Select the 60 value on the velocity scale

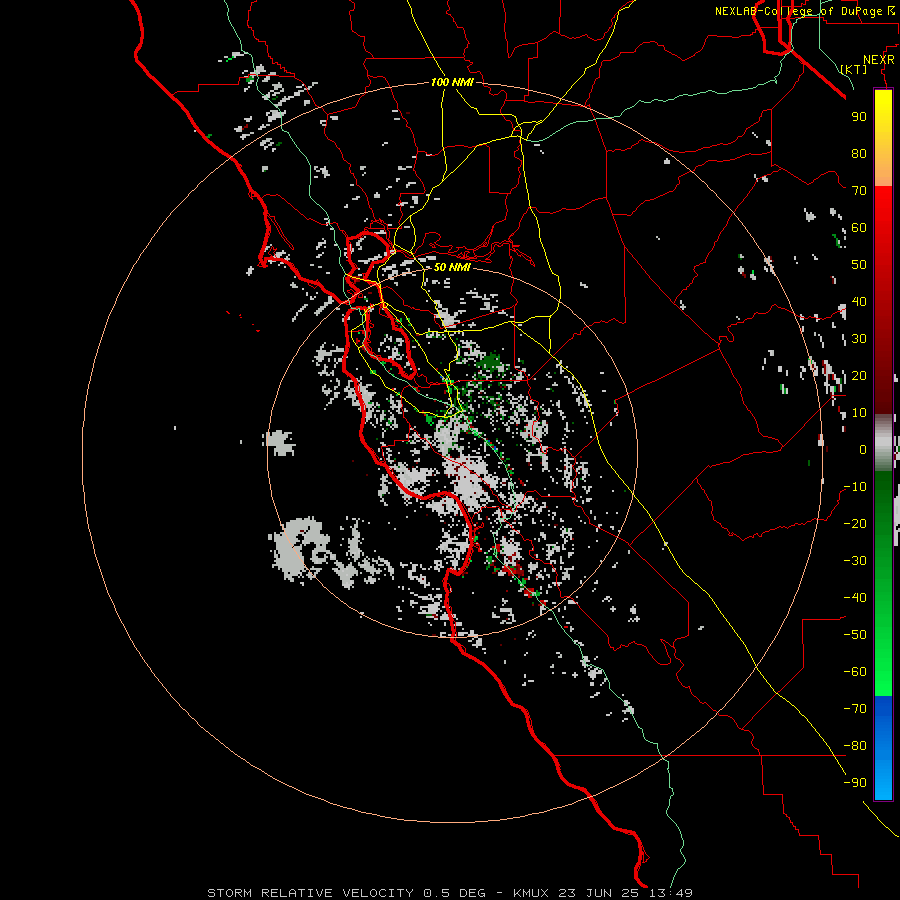pyautogui.click(x=859, y=228)
